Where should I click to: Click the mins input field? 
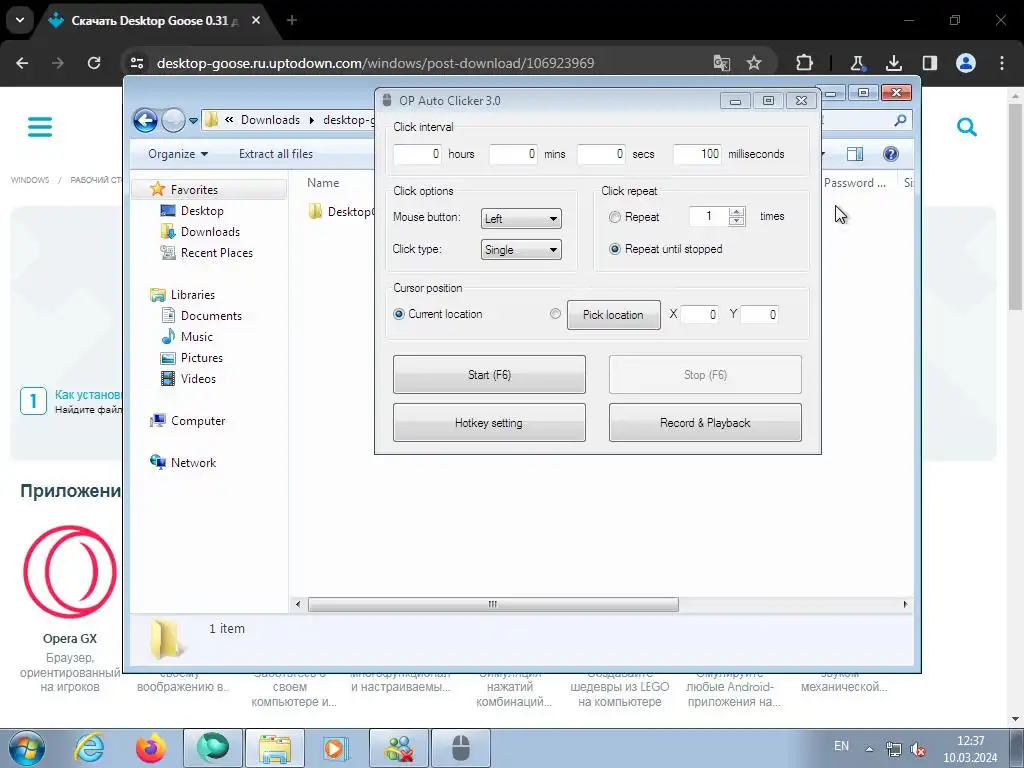click(513, 154)
